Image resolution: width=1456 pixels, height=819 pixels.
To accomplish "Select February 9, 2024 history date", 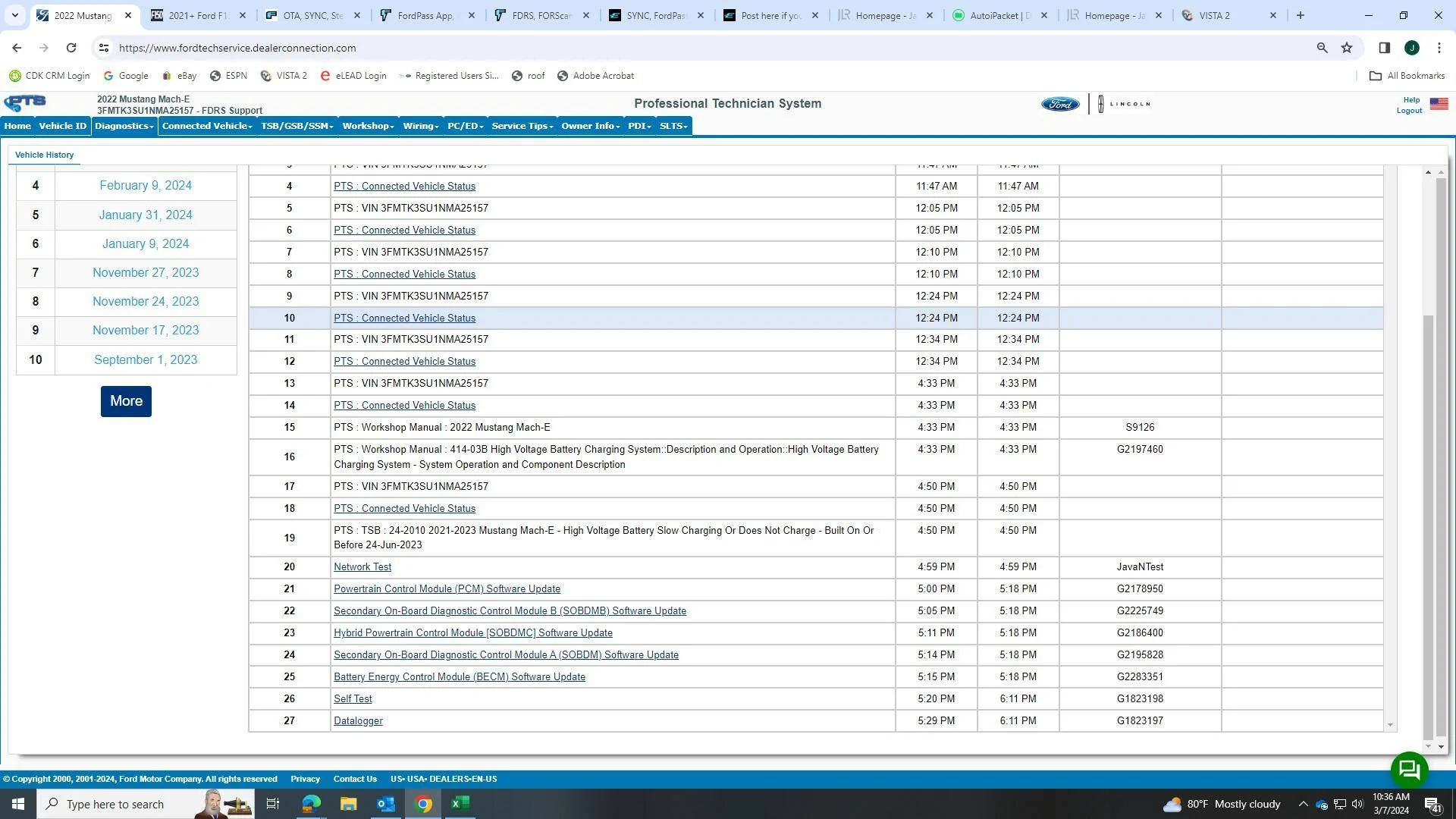I will pos(146,186).
